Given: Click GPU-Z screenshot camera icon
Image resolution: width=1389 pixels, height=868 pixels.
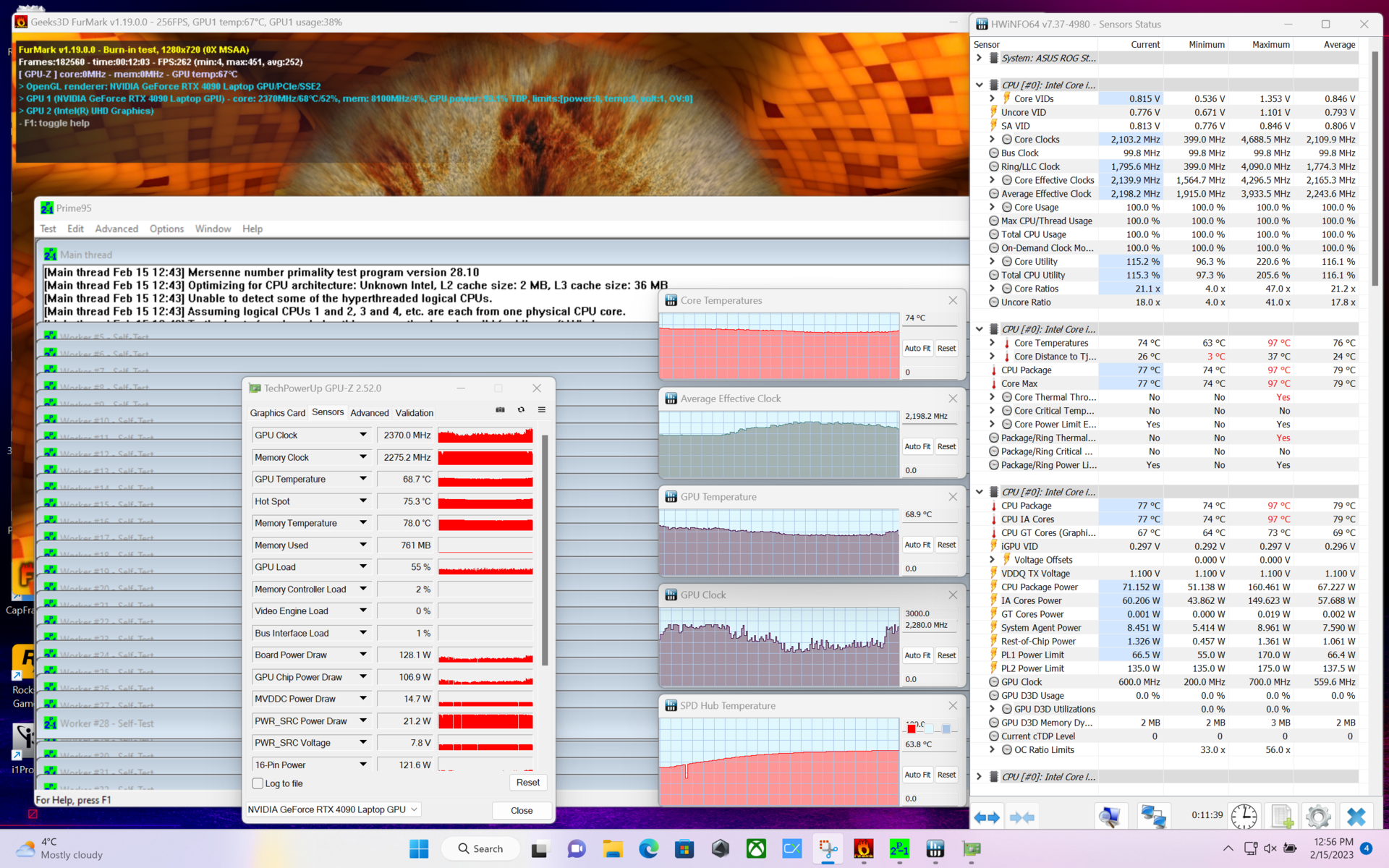Looking at the screenshot, I should (500, 410).
